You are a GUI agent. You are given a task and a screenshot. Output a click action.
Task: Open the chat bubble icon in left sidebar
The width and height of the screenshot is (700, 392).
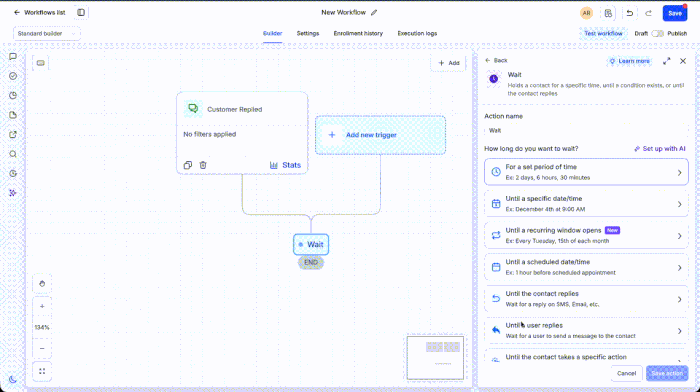coord(13,57)
